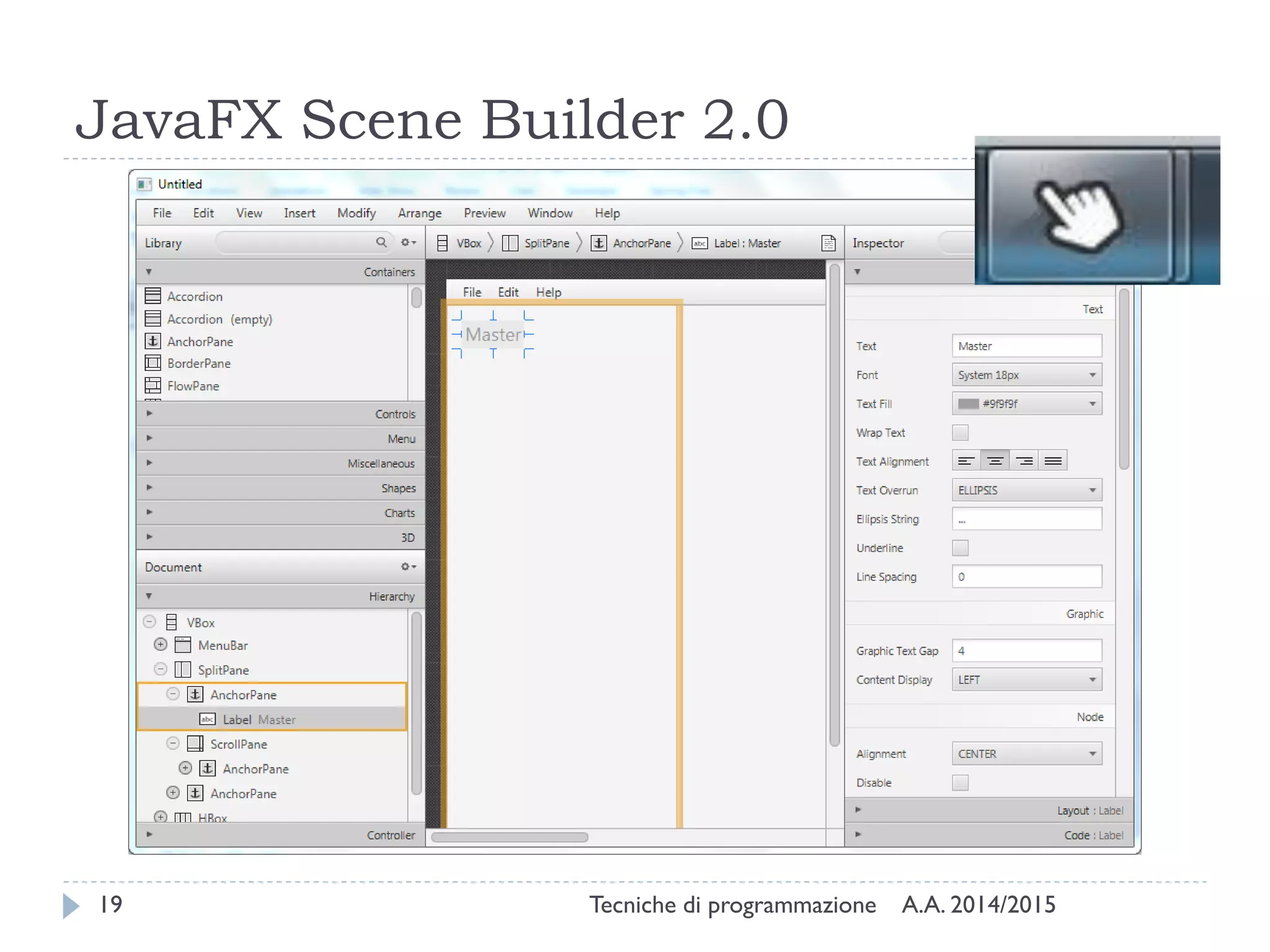
Task: Click the Help menu in design canvas
Action: (x=549, y=292)
